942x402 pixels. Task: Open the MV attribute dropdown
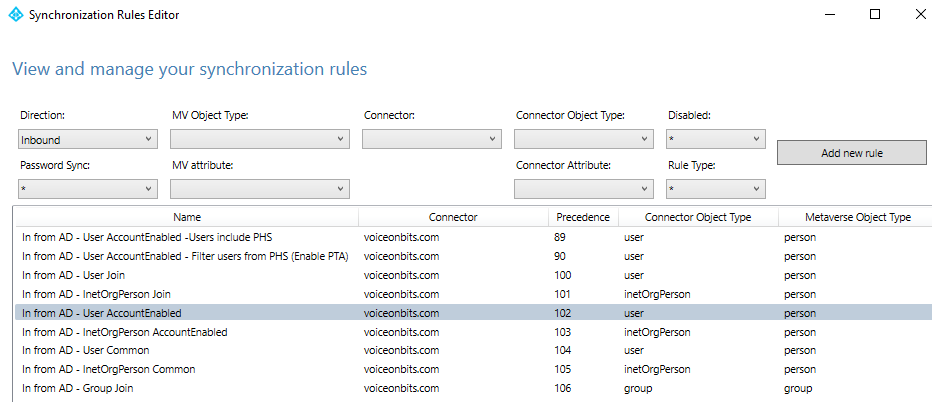click(260, 189)
